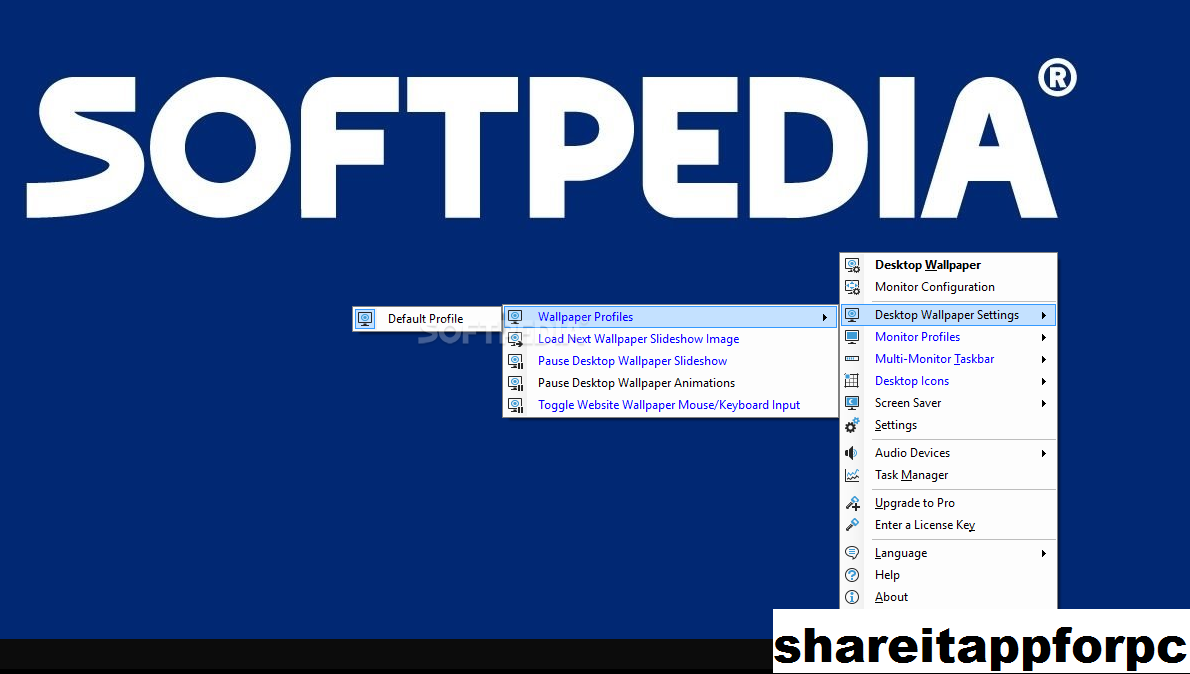
Task: Click the Enter a License Key icon
Action: [x=852, y=525]
